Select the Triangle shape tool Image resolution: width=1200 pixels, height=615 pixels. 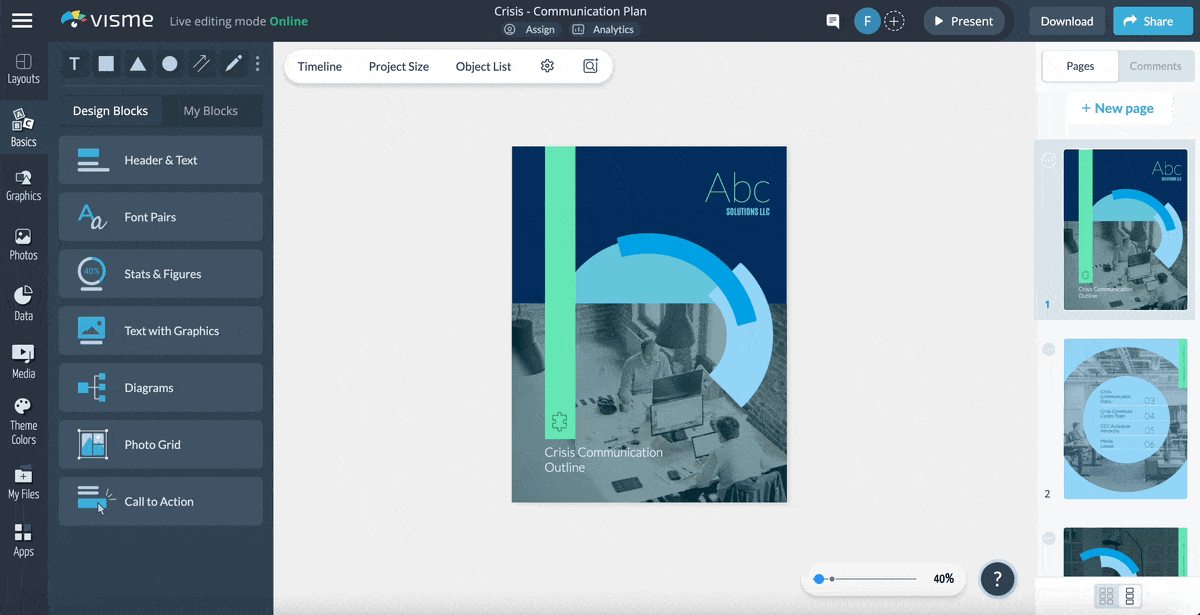pyautogui.click(x=138, y=63)
